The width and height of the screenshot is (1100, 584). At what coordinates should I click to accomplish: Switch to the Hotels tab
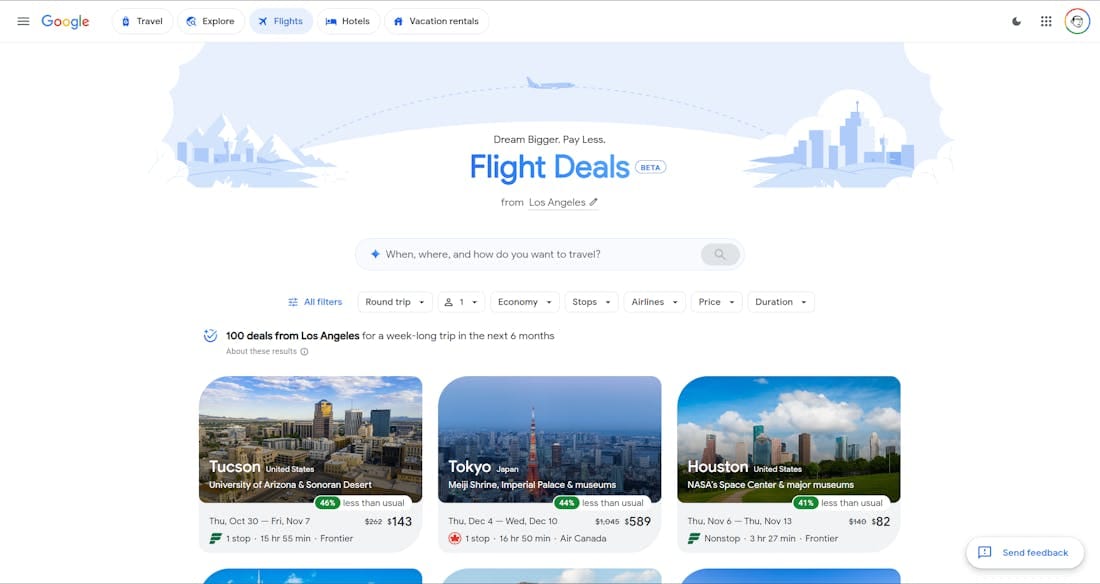coord(348,21)
